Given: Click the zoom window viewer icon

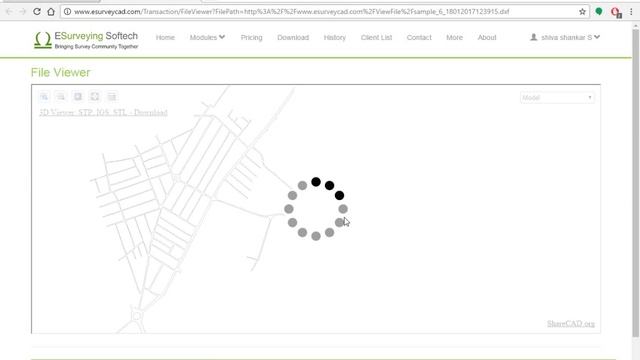Looking at the screenshot, I should 78,97.
